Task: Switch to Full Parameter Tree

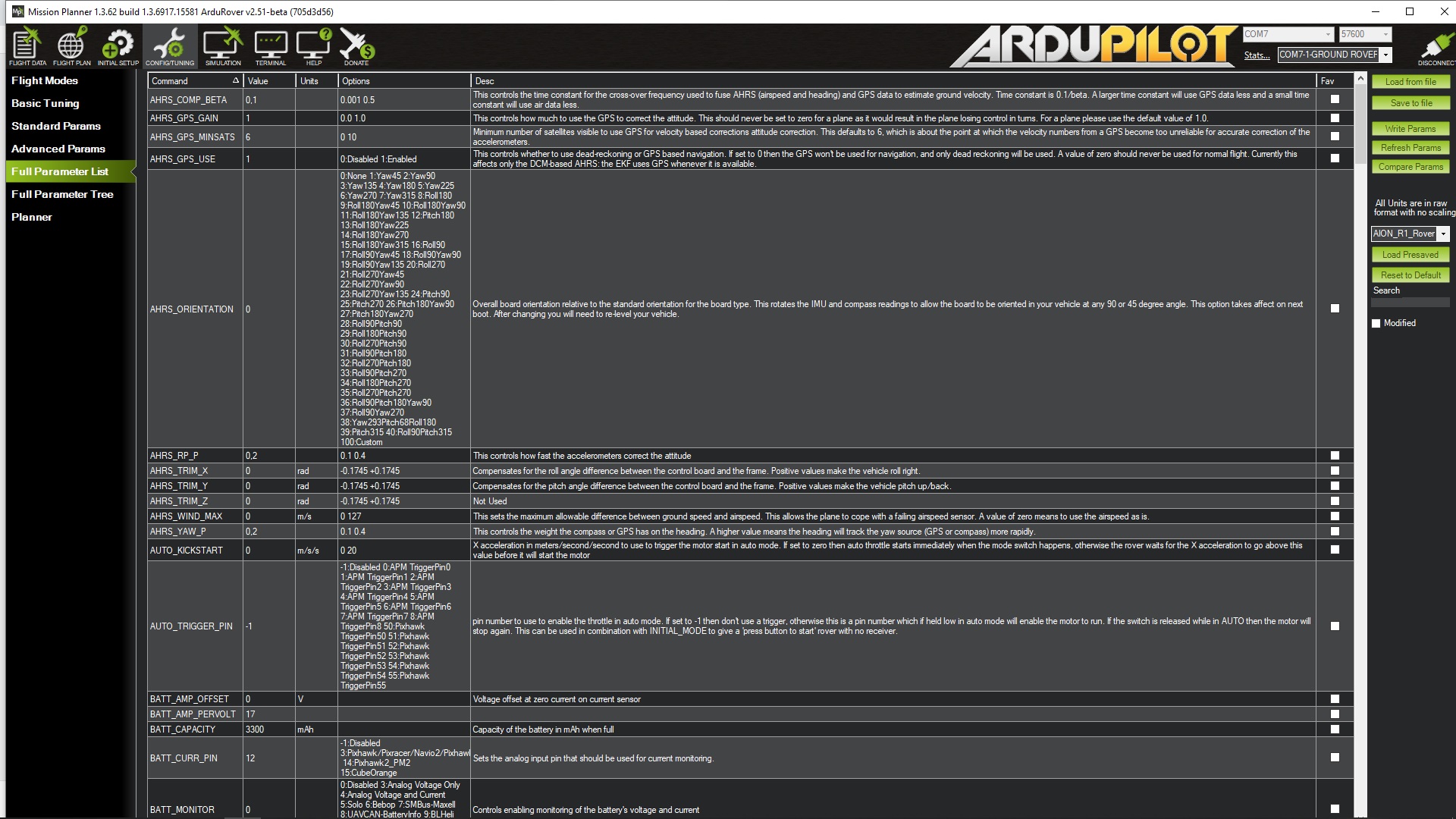Action: click(x=62, y=194)
